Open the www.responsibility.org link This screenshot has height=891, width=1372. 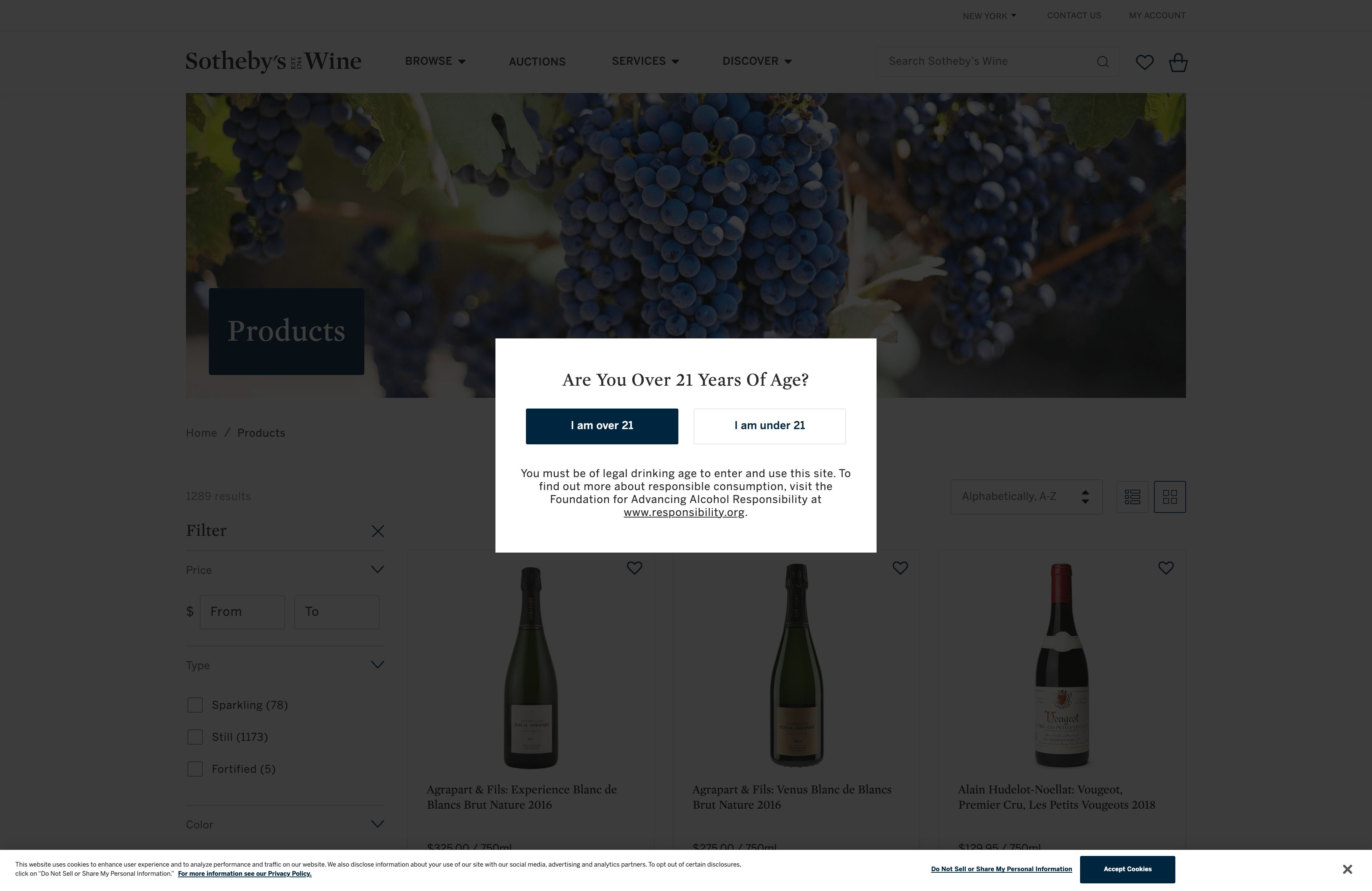pyautogui.click(x=684, y=512)
